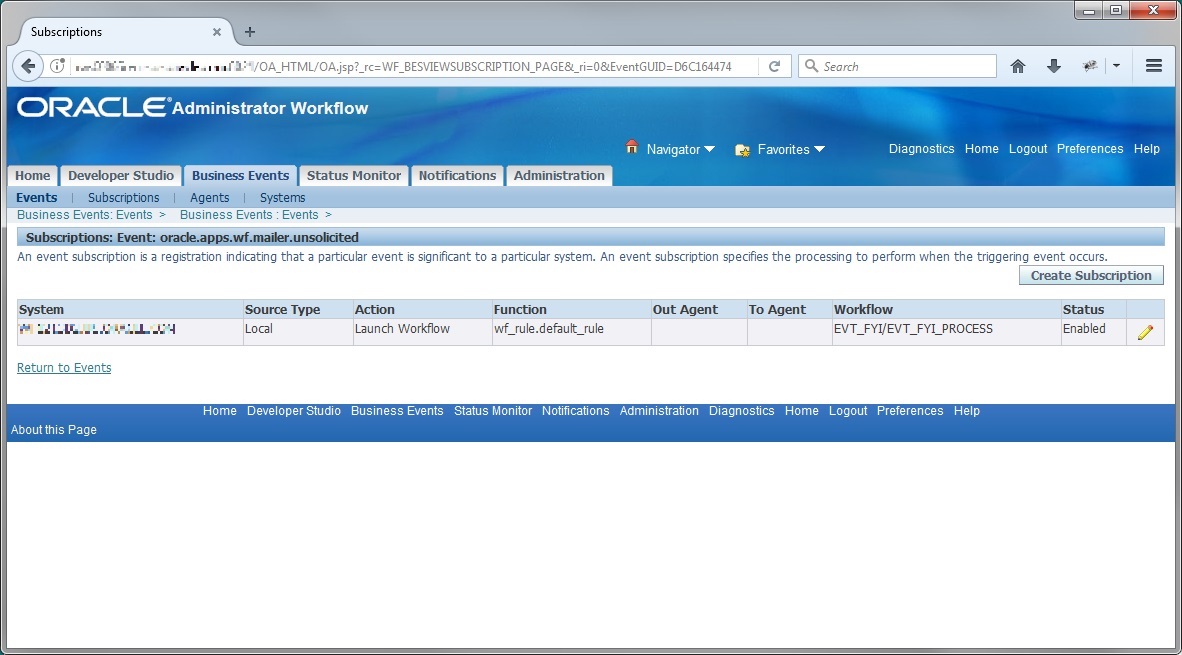The height and width of the screenshot is (655, 1182).
Task: Select the Events subtab
Action: [x=36, y=197]
